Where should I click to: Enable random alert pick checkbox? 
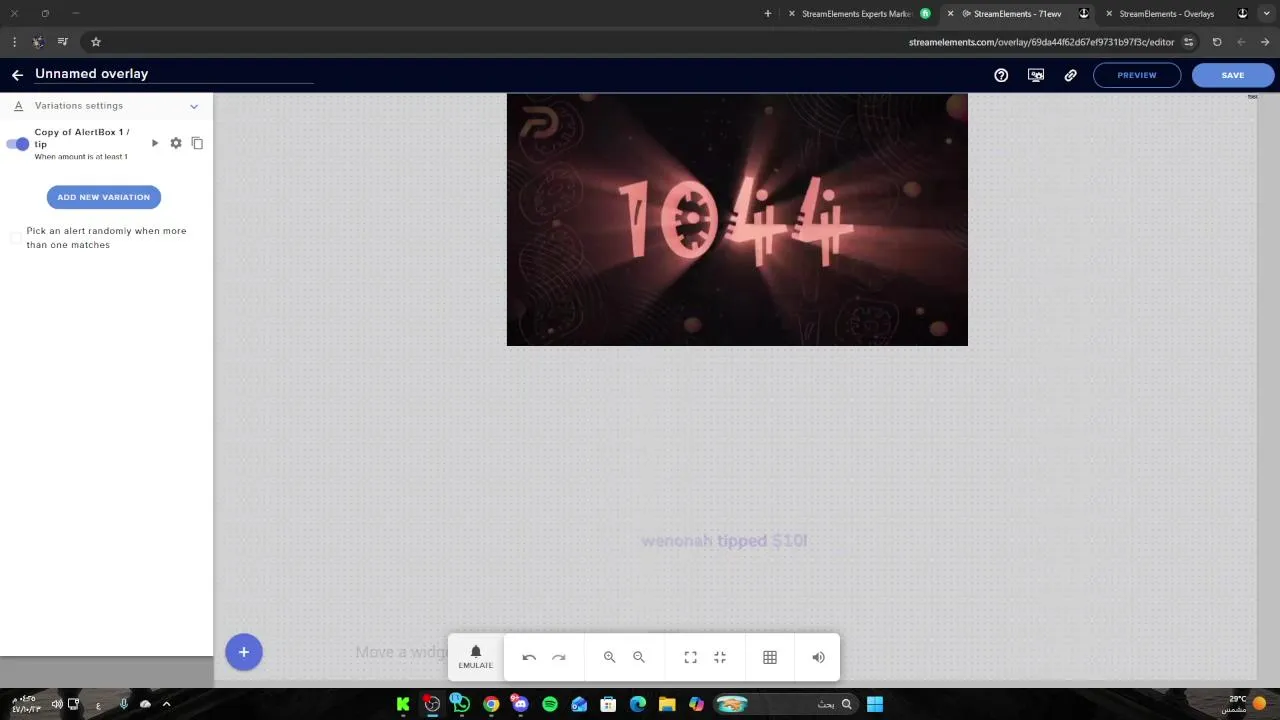click(x=15, y=238)
